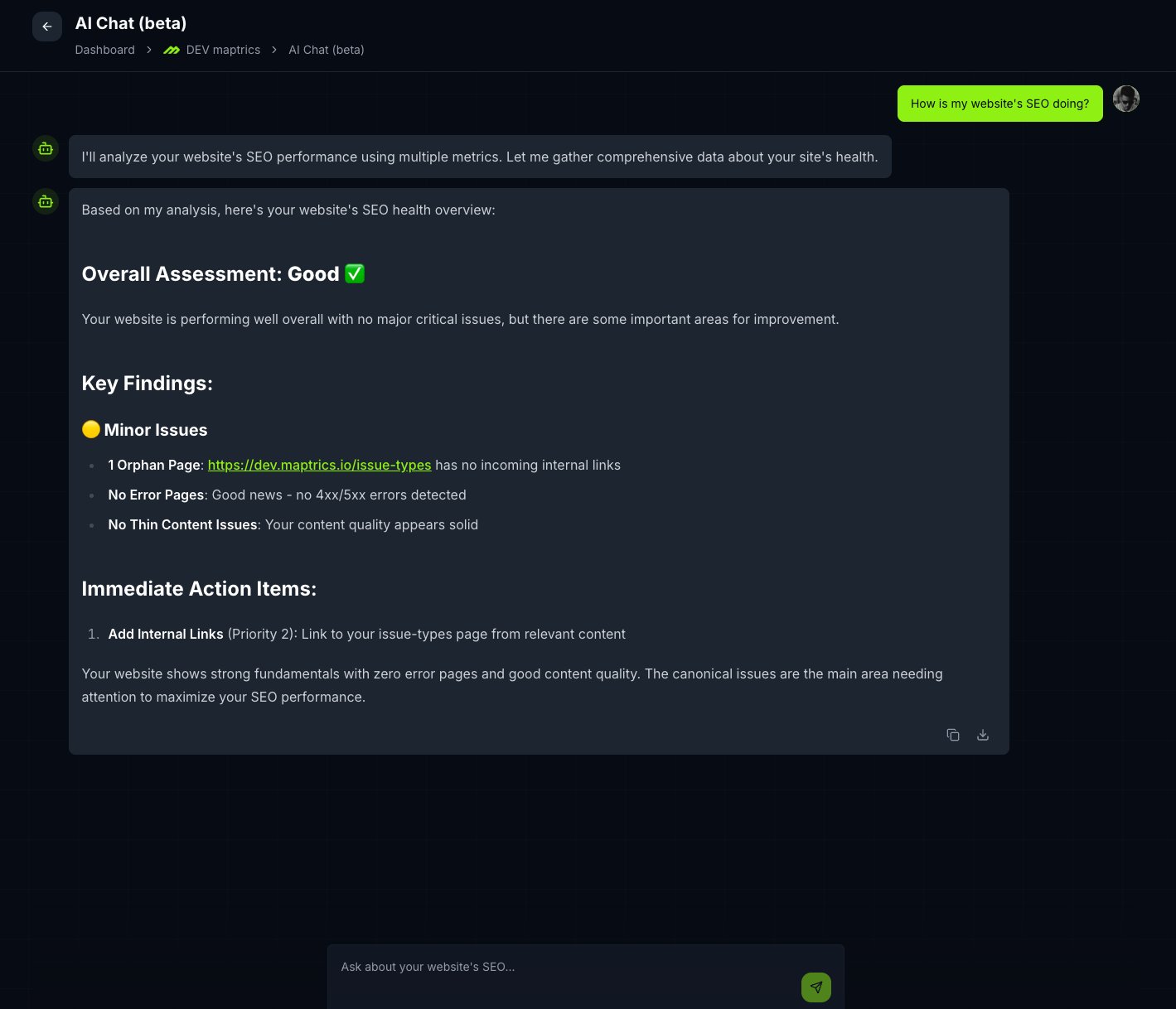1176x1009 pixels.
Task: Select the AI Chat (beta) breadcrumb item
Action: [327, 50]
